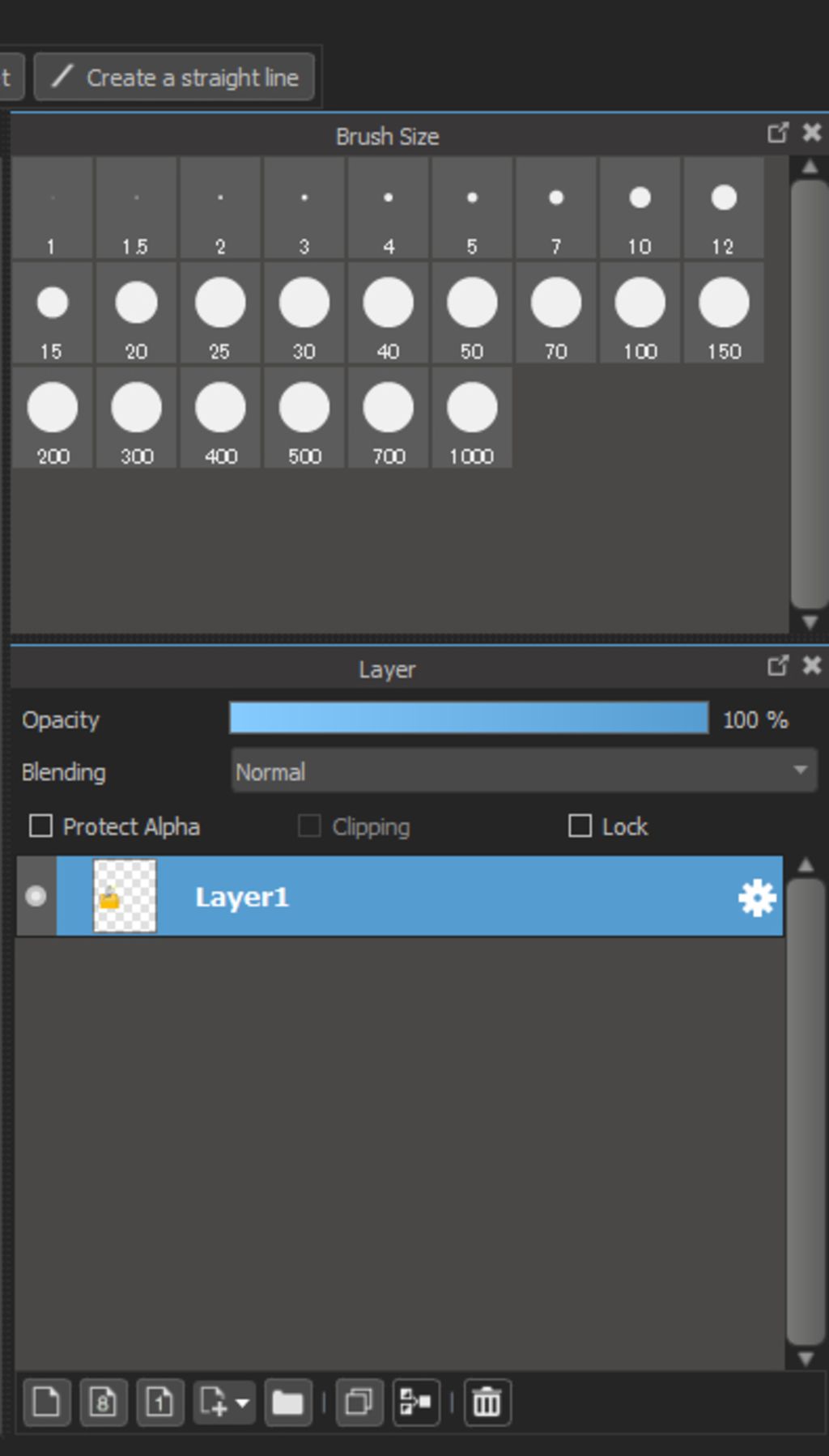Select brush size 400

220,418
